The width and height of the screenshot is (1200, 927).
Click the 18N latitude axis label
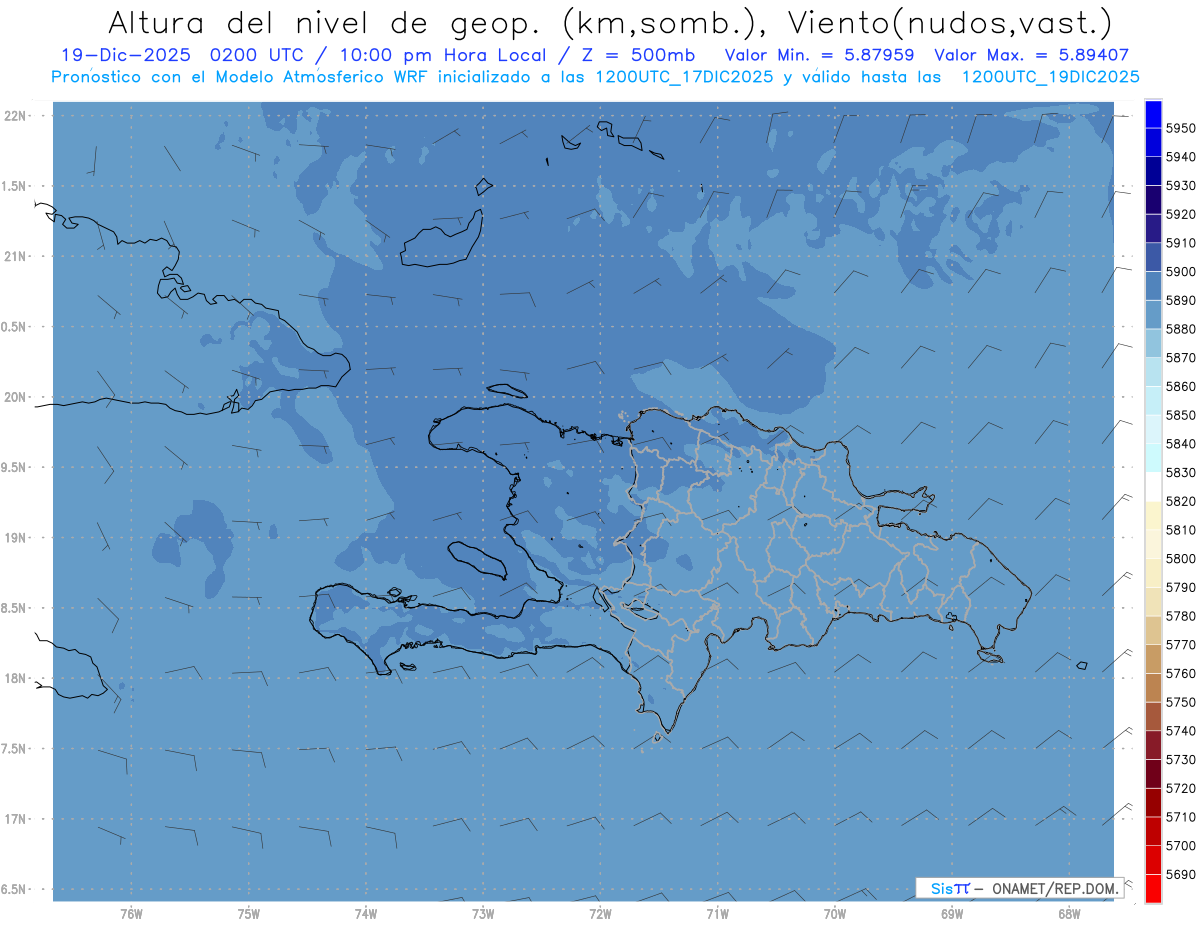pos(17,678)
